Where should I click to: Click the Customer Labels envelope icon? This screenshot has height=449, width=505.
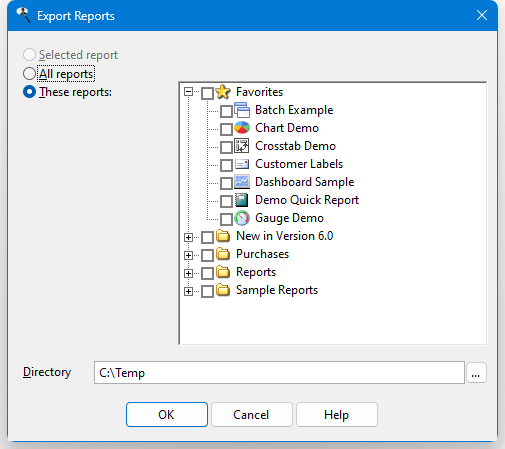click(242, 164)
